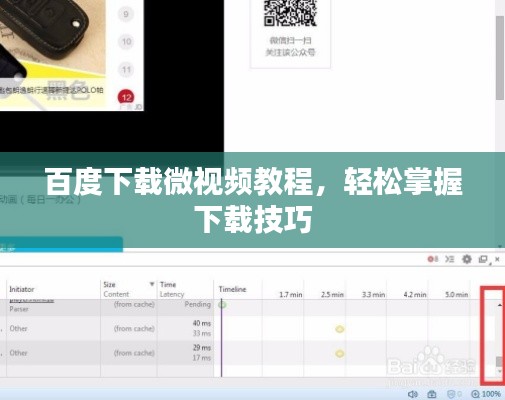The image size is (505, 400).
Task: Select image page number 9
Action: (x=126, y=14)
